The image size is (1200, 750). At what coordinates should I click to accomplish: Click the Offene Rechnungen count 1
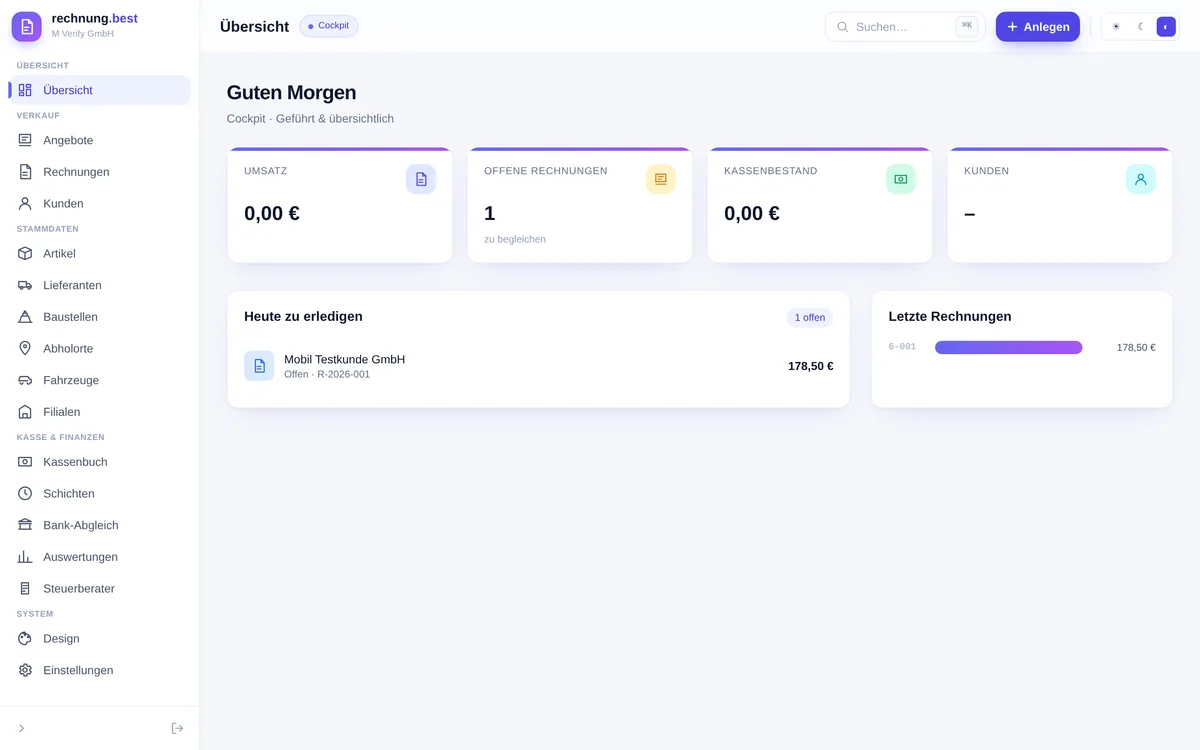490,213
